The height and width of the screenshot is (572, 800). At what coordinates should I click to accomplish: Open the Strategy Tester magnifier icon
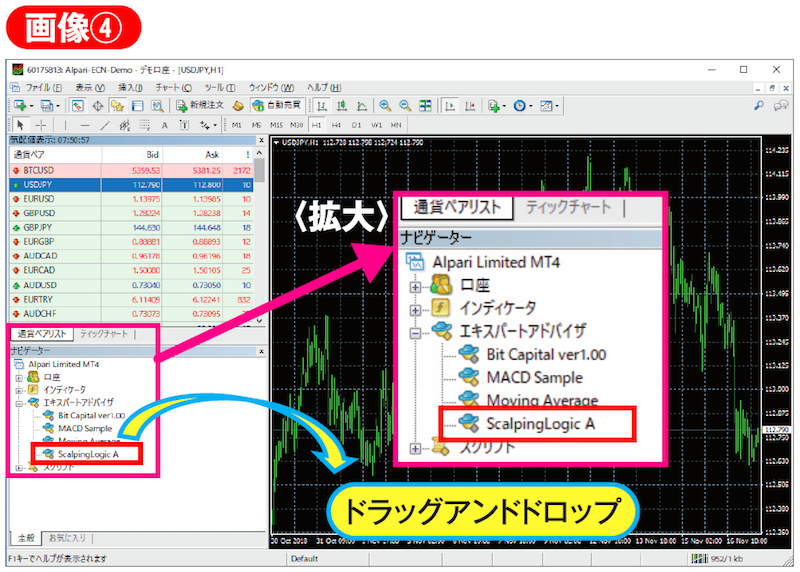[157, 106]
